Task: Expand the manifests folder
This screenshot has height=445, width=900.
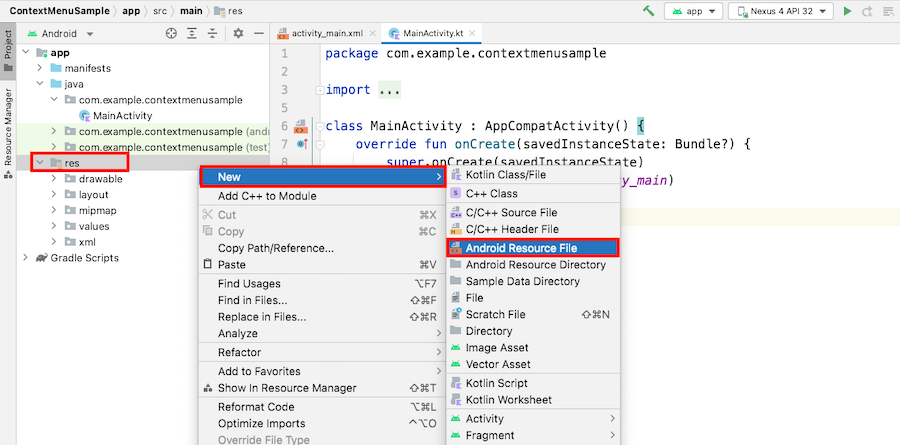Action: click(40, 68)
